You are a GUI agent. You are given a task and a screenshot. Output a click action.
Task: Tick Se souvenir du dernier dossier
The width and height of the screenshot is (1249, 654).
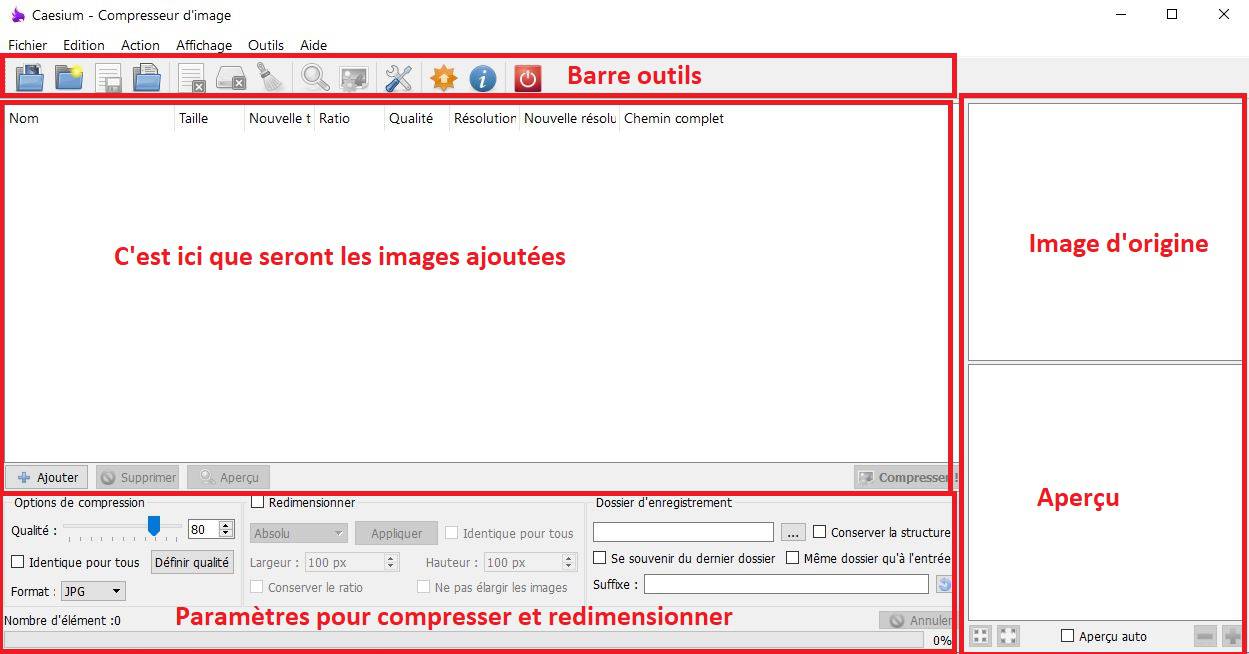(600, 558)
